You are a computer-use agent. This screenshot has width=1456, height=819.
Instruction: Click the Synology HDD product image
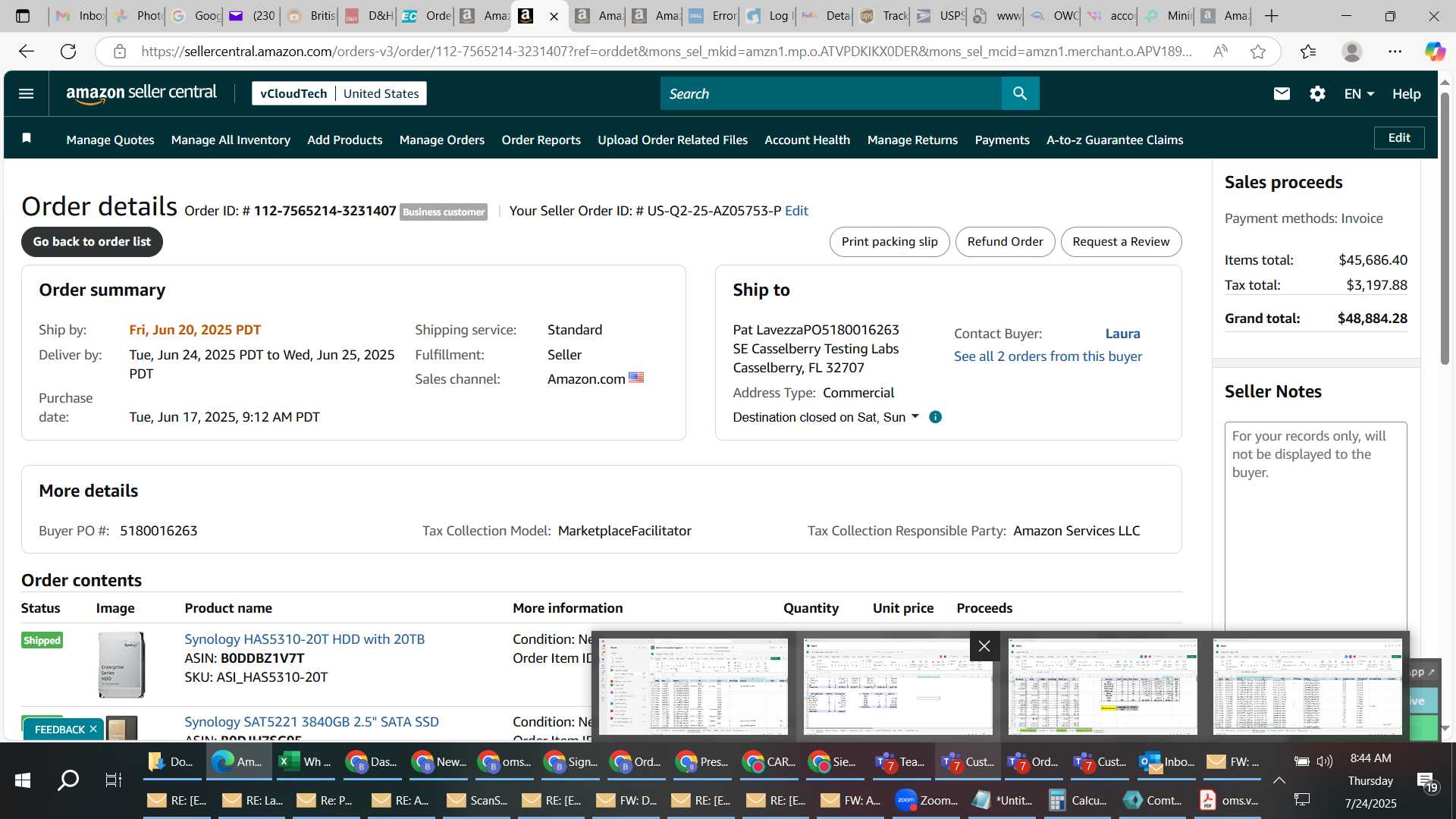pyautogui.click(x=121, y=665)
